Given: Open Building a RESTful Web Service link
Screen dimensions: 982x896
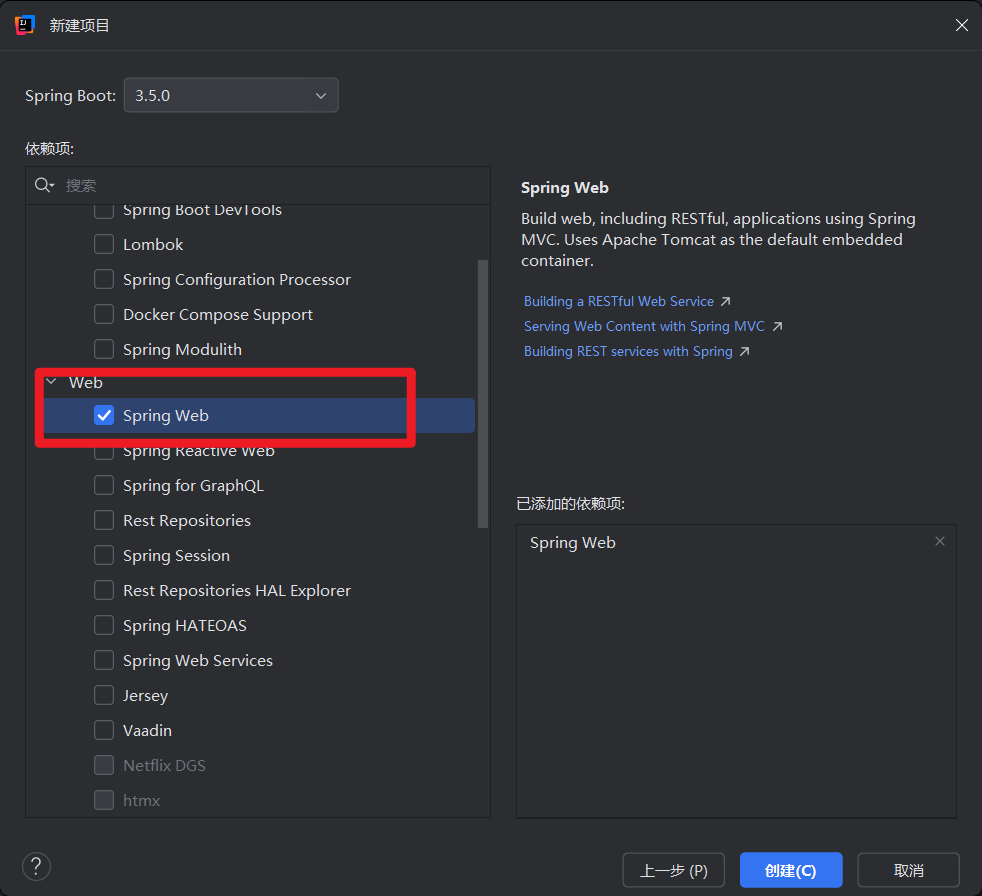Looking at the screenshot, I should click(x=619, y=301).
